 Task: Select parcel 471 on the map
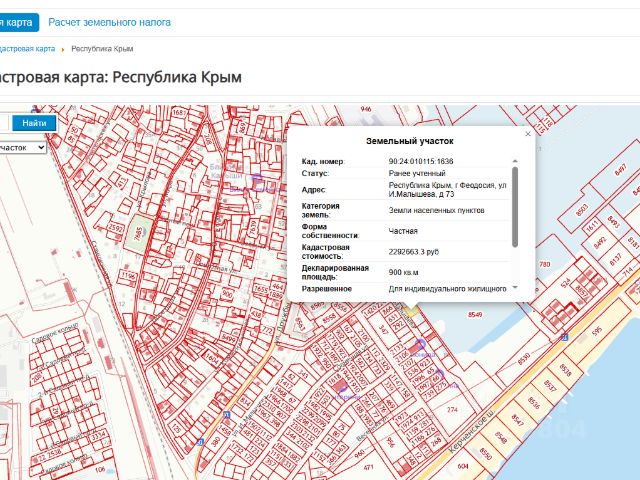pos(369,467)
